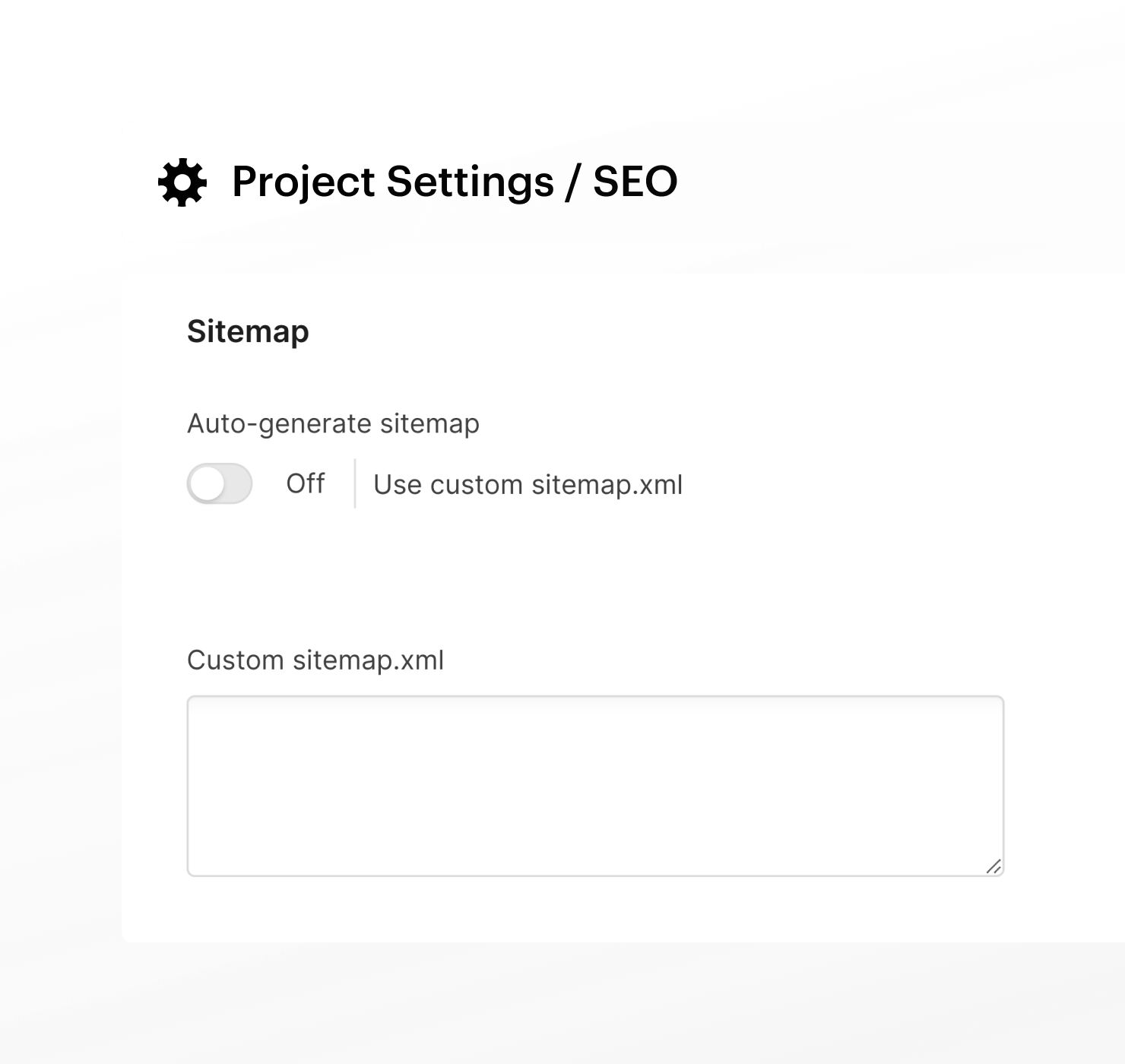Click the textarea resize grip icon

click(x=993, y=866)
